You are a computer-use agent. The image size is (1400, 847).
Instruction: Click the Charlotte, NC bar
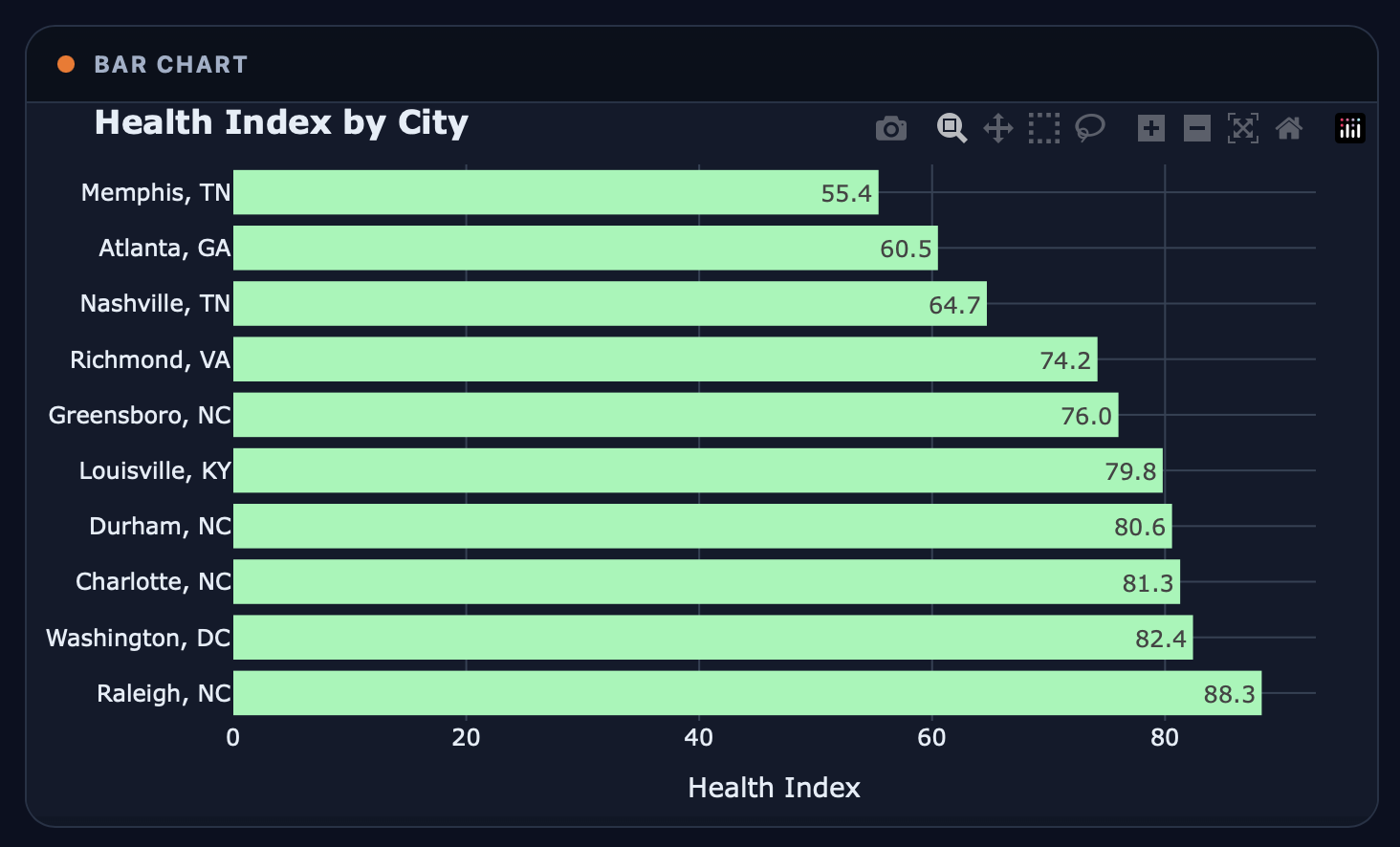pyautogui.click(x=707, y=581)
